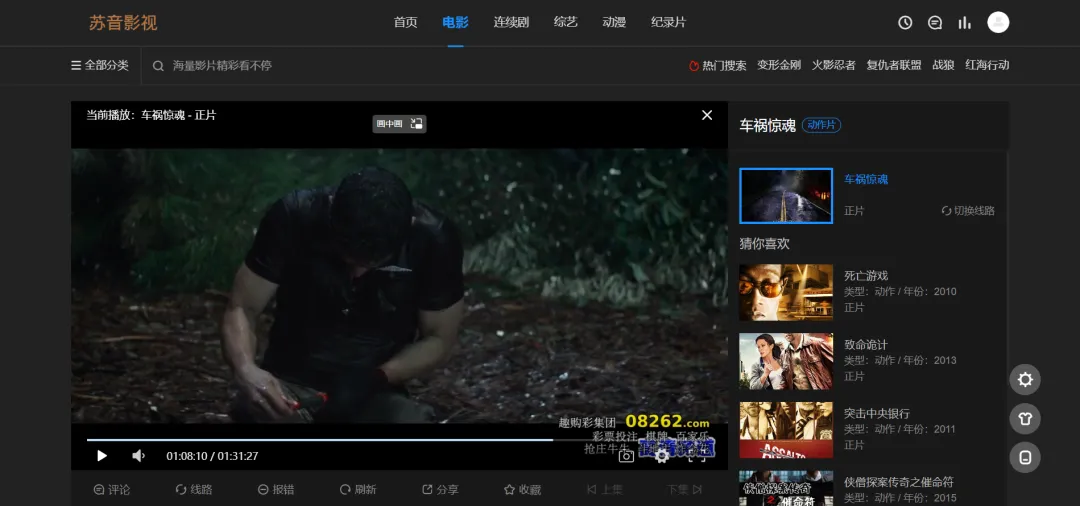
Task: Click the 突击中央银行 title text
Action: 878,413
